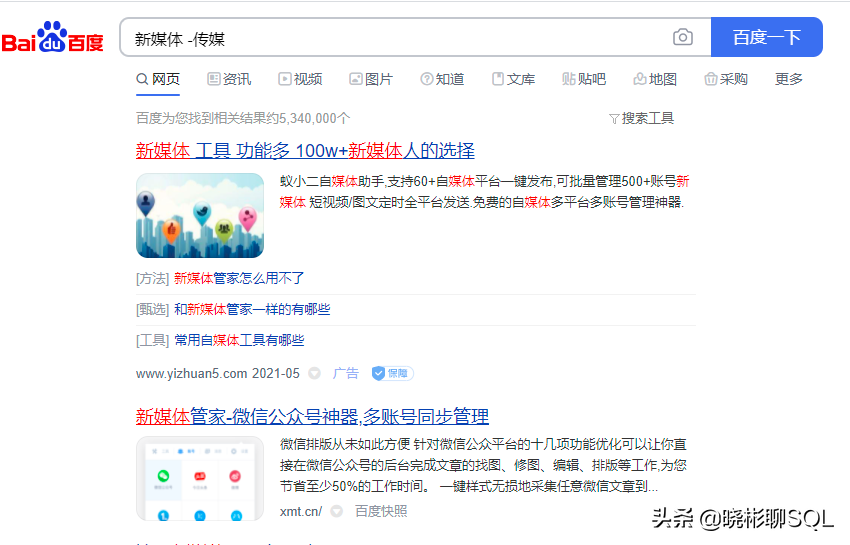
Task: Select the 网页 tab
Action: tap(158, 79)
